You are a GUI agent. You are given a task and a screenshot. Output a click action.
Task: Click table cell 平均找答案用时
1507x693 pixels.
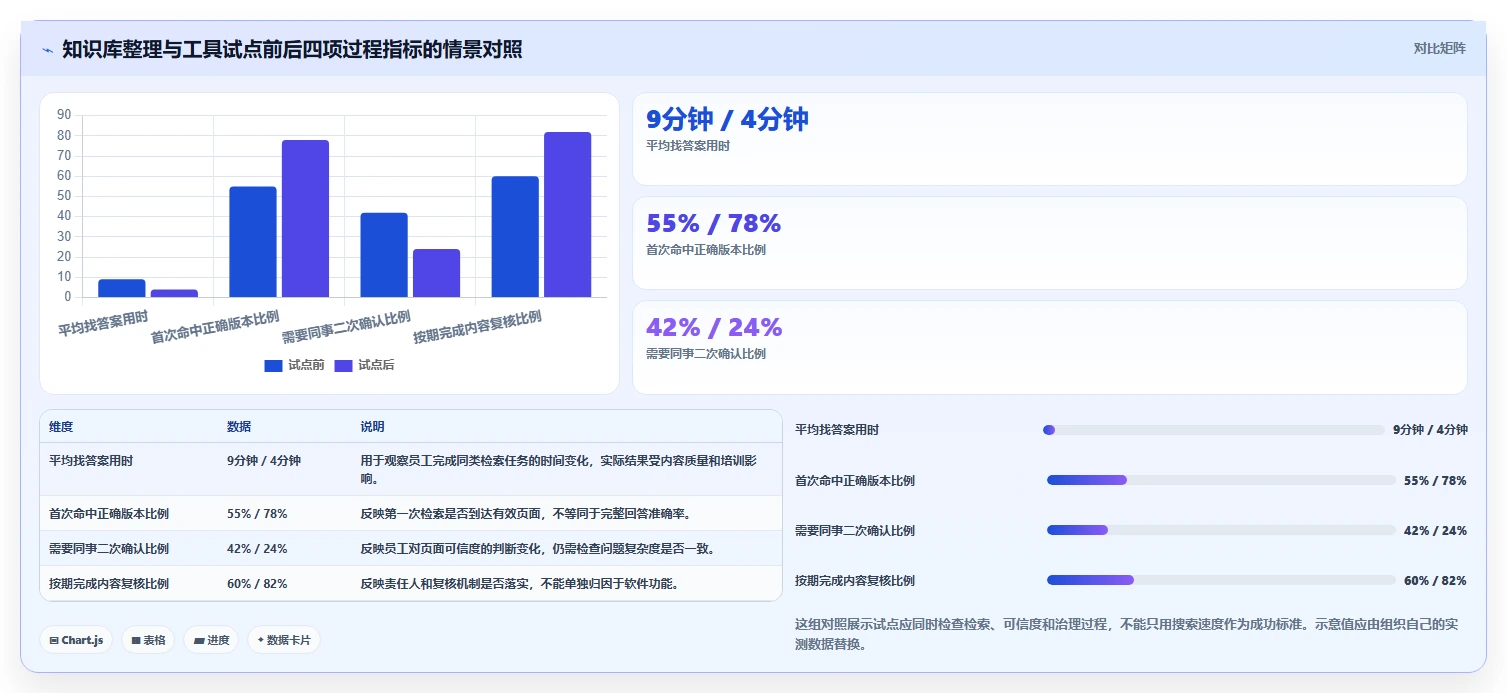click(91, 461)
